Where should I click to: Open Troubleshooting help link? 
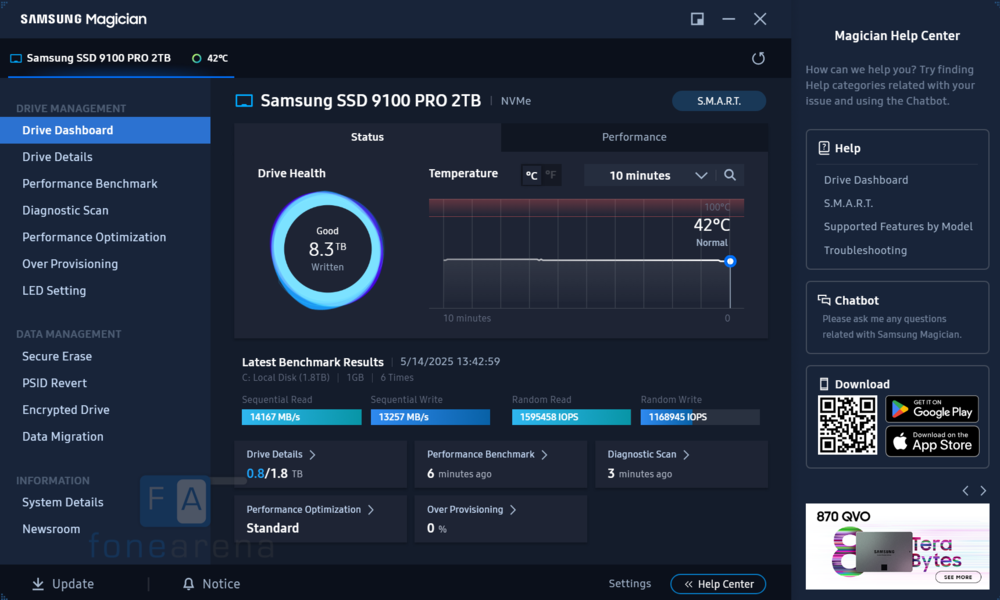865,250
